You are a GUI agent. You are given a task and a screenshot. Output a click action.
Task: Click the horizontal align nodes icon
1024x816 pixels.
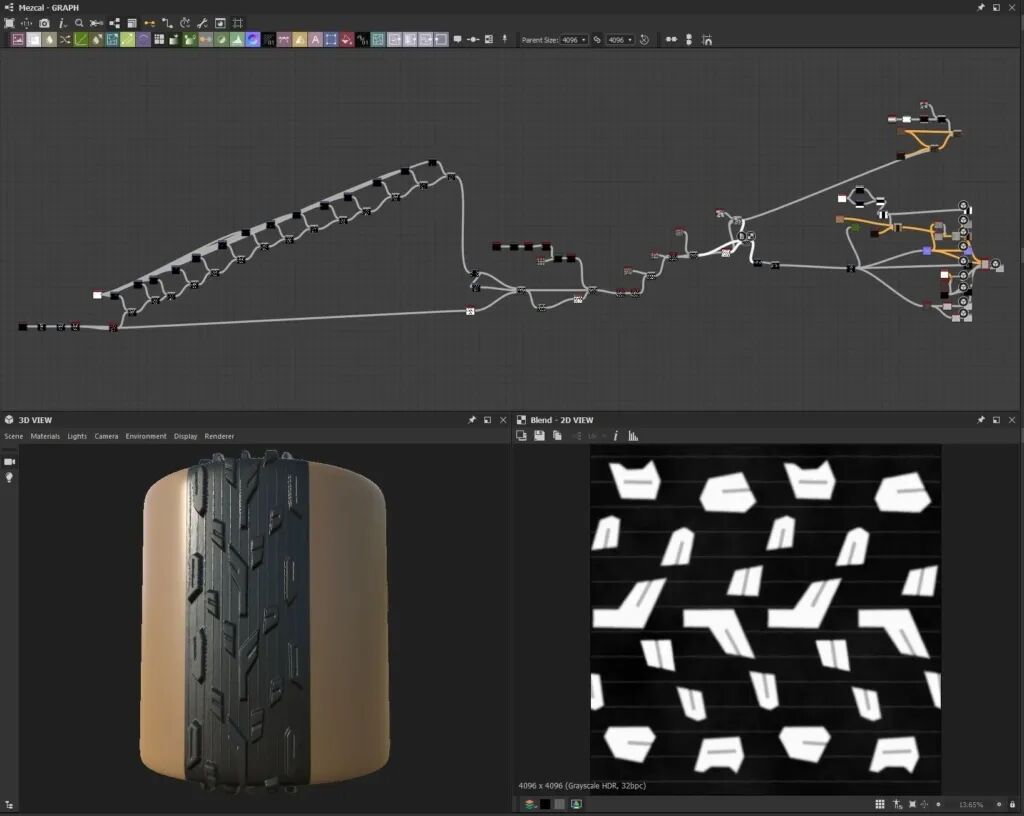[x=671, y=39]
